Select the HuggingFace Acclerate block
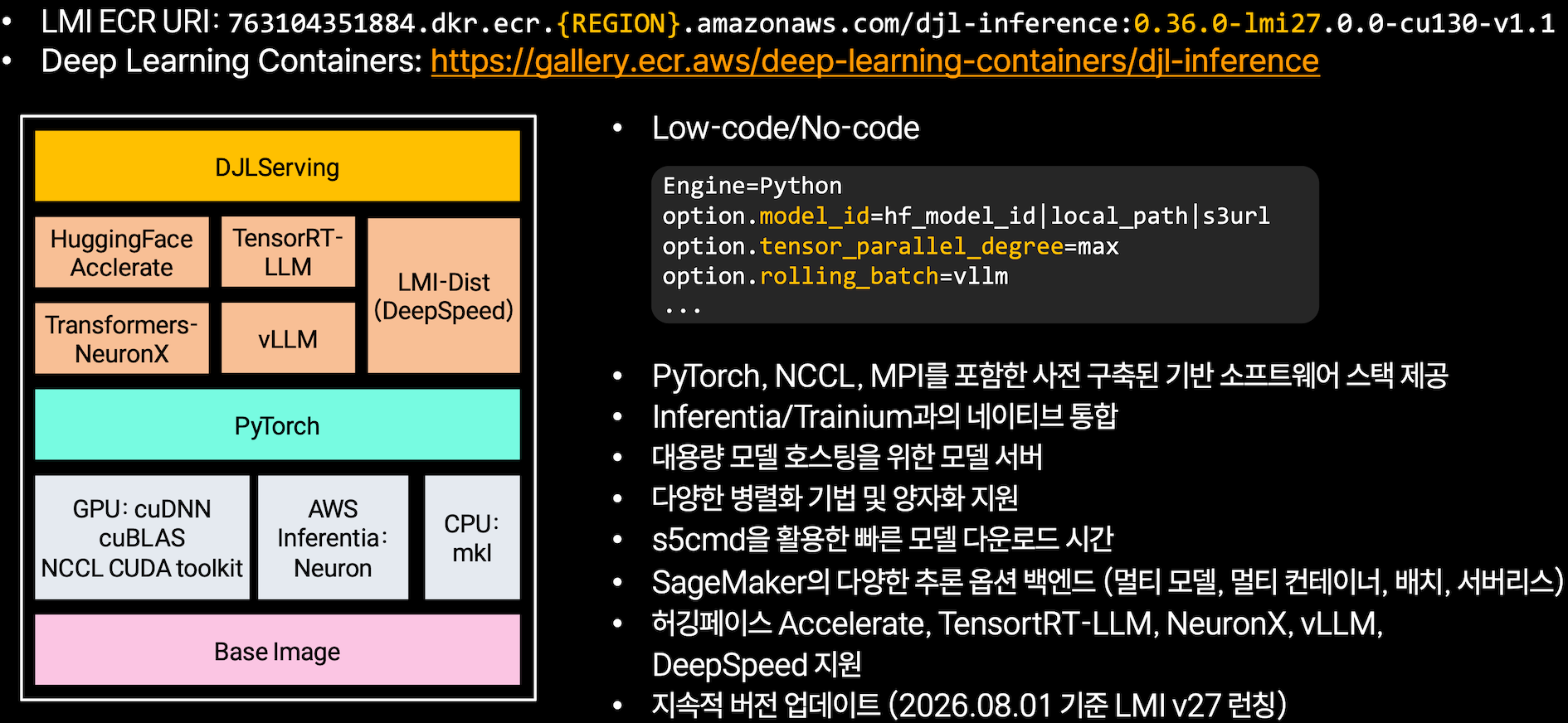The height and width of the screenshot is (723, 1568). tap(122, 253)
